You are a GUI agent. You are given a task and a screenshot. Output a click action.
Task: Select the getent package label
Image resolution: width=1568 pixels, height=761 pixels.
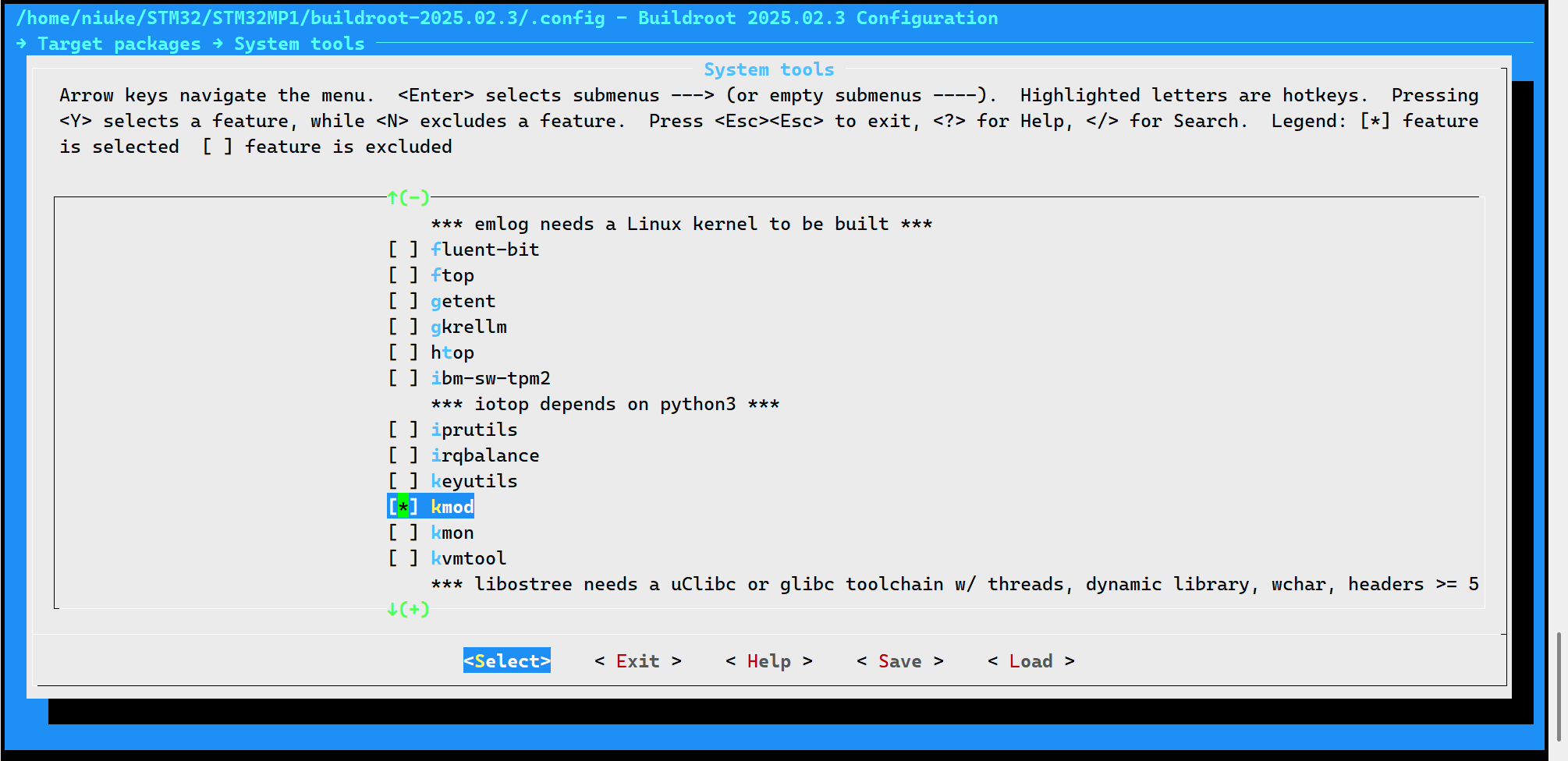coord(463,301)
